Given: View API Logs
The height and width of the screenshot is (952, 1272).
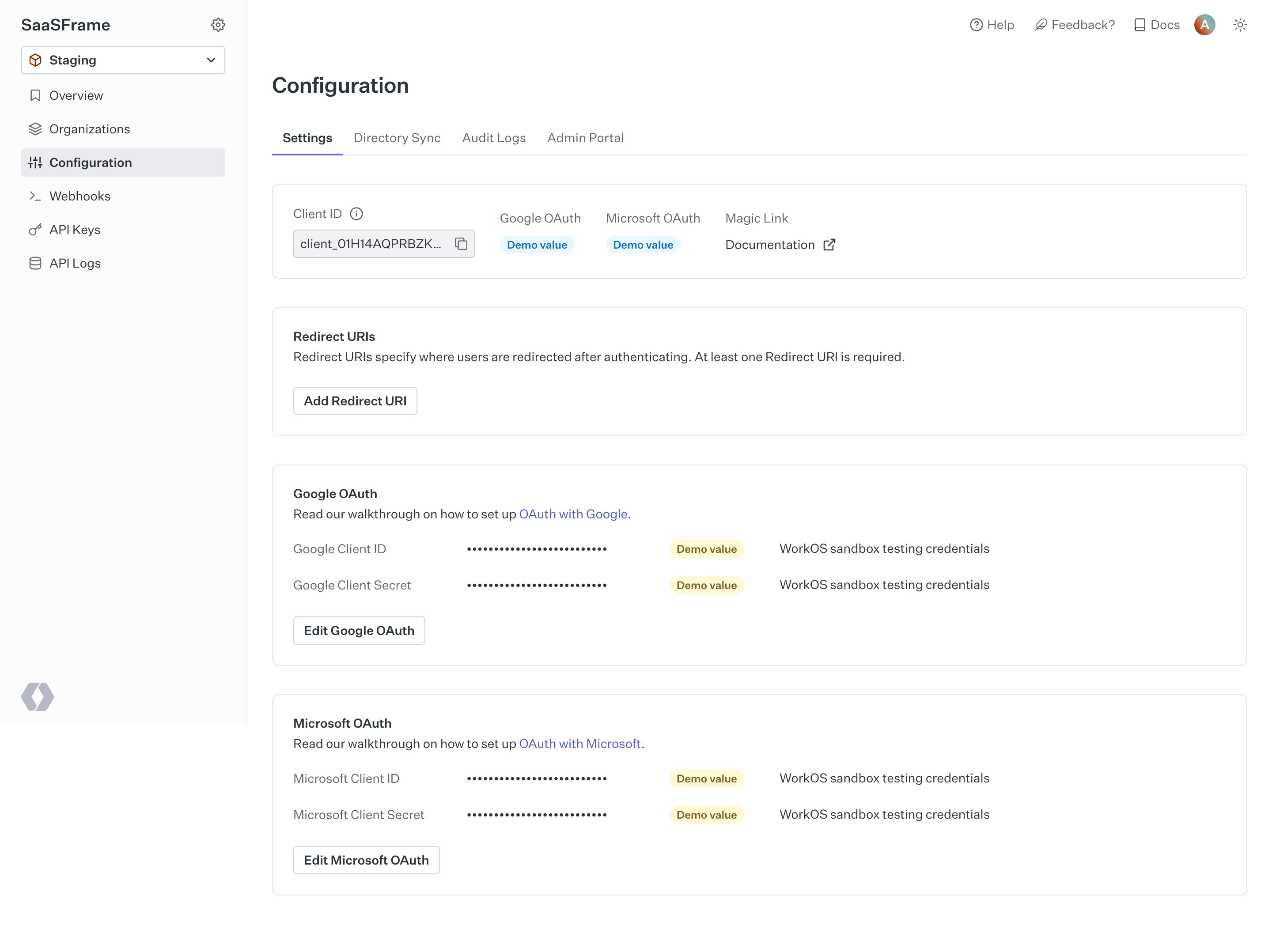Looking at the screenshot, I should 123,263.
